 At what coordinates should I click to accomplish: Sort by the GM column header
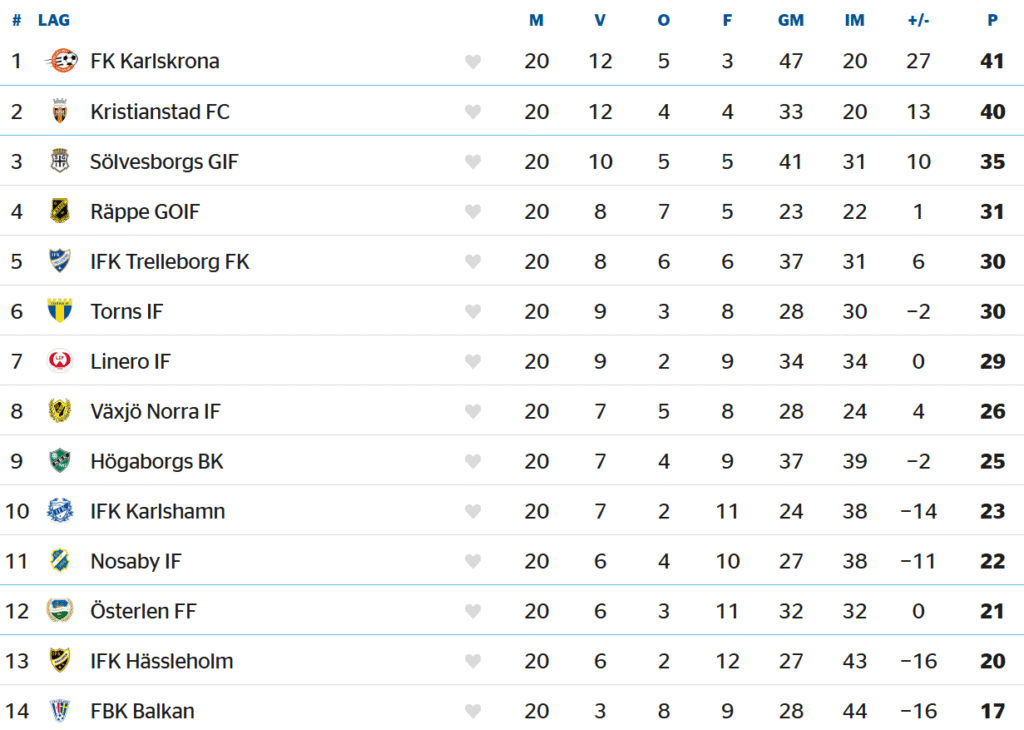click(x=790, y=20)
